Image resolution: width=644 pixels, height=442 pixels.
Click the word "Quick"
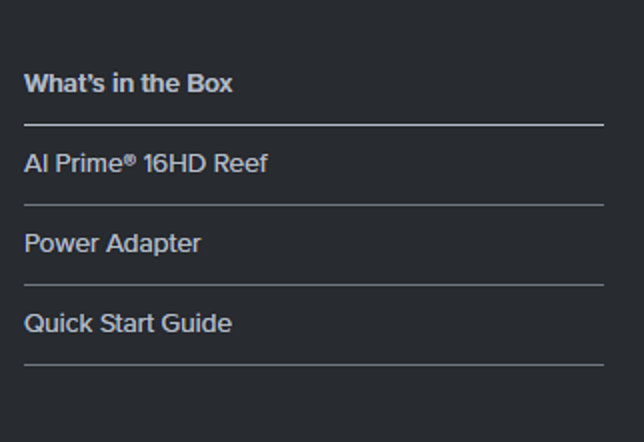pyautogui.click(x=58, y=323)
